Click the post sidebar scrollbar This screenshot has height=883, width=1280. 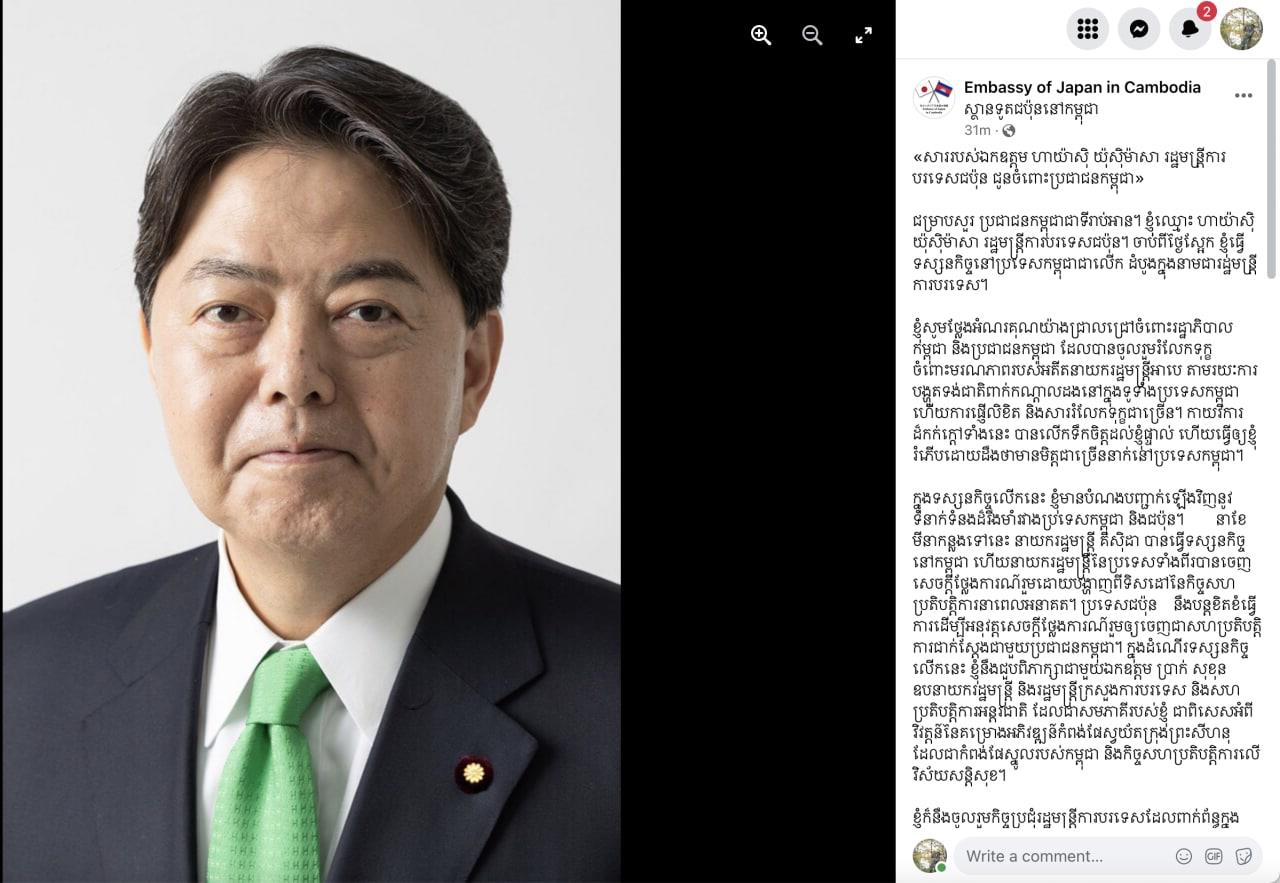click(x=1272, y=168)
